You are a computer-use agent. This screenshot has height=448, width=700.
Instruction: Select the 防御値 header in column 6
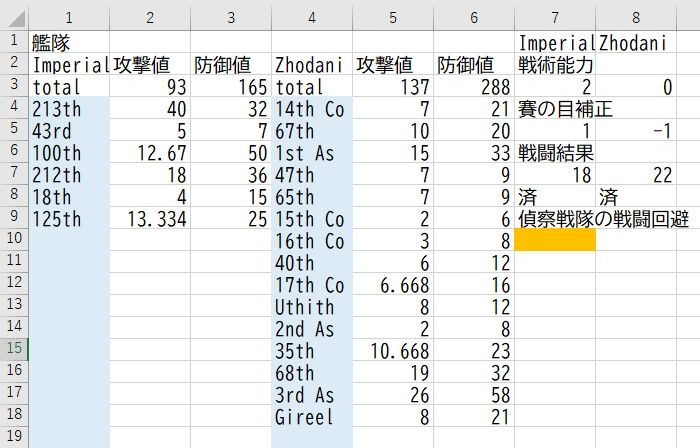pos(474,64)
